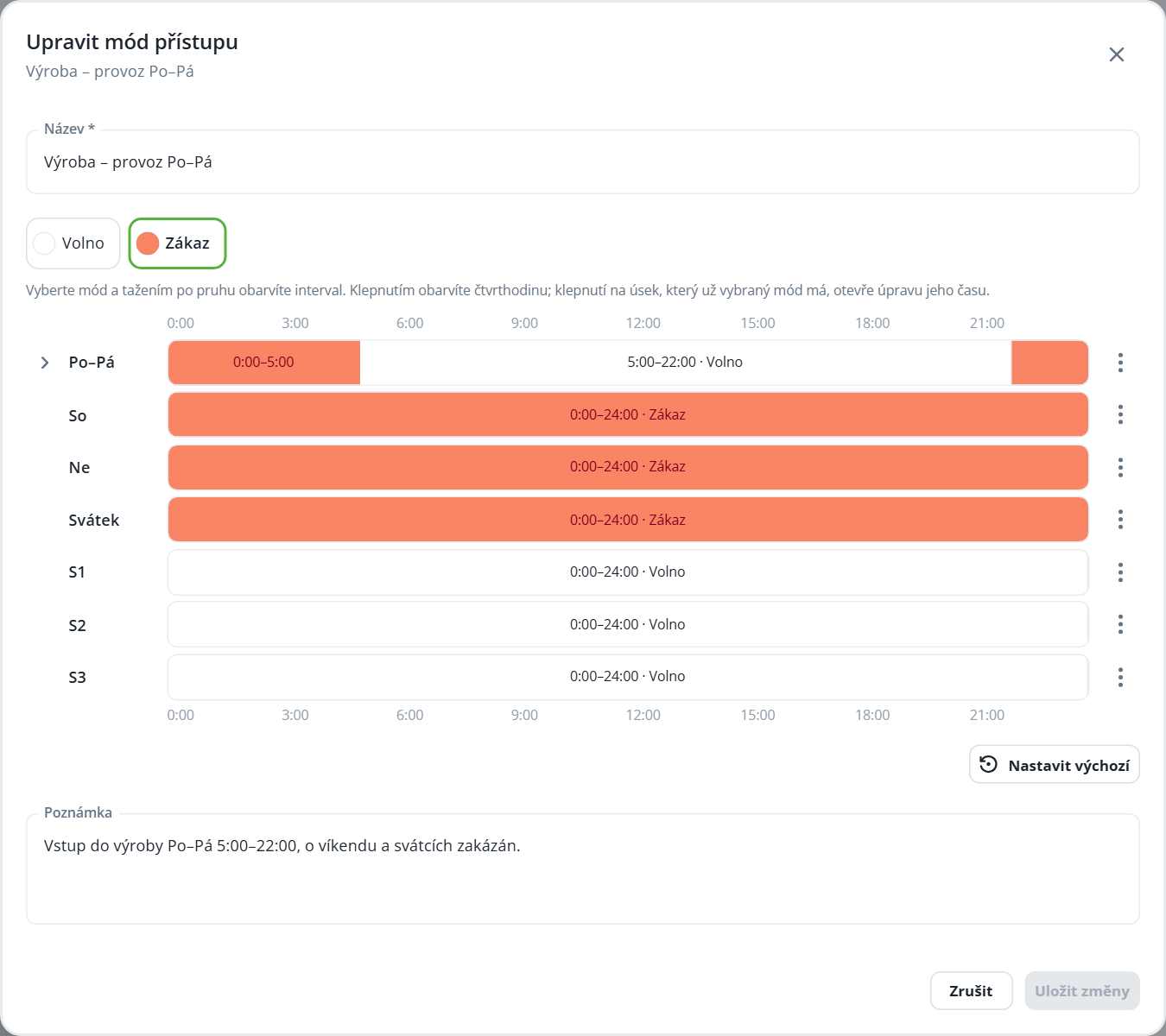Open the Ne row options menu
1166x1036 pixels.
coord(1120,467)
